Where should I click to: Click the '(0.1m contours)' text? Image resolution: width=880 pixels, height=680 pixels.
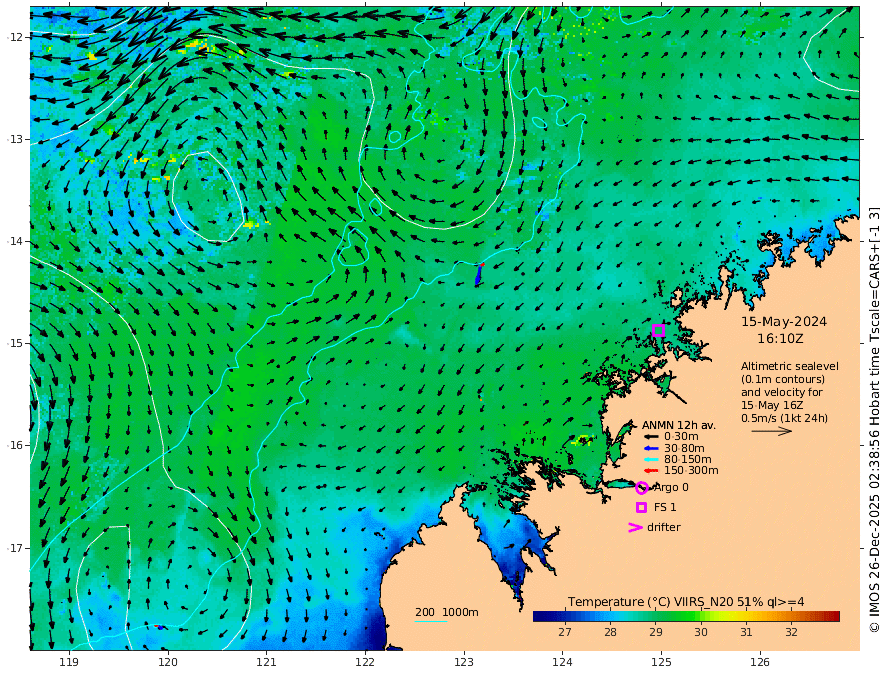click(x=783, y=379)
